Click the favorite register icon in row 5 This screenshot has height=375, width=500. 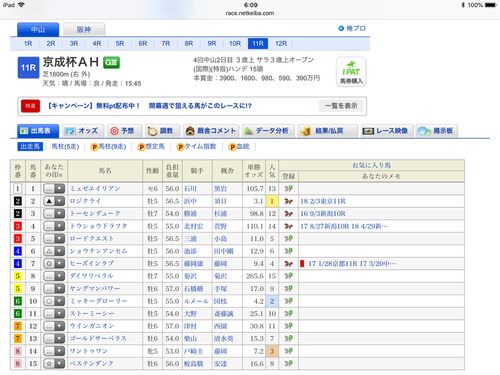point(288,239)
